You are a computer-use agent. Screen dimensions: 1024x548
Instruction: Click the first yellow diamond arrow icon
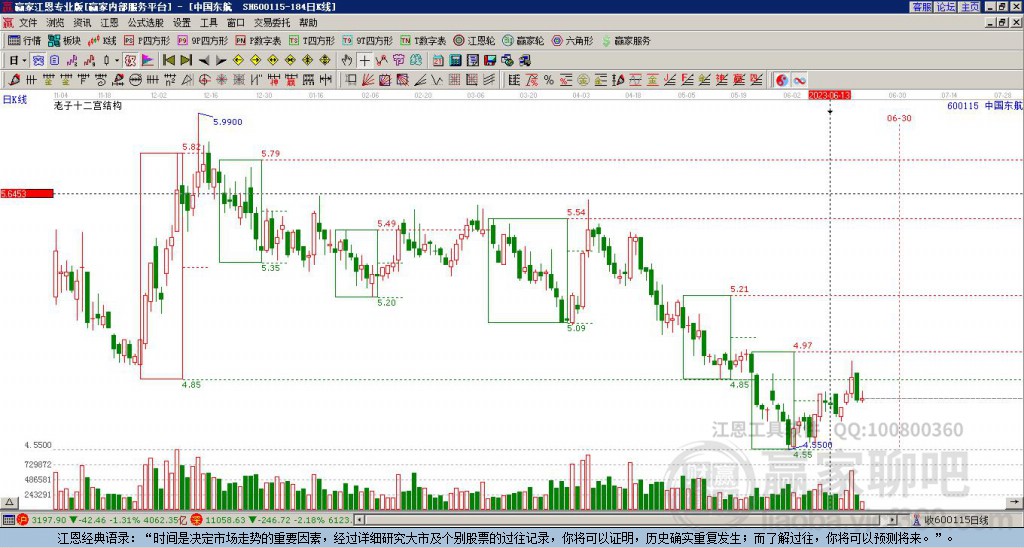[x=238, y=61]
